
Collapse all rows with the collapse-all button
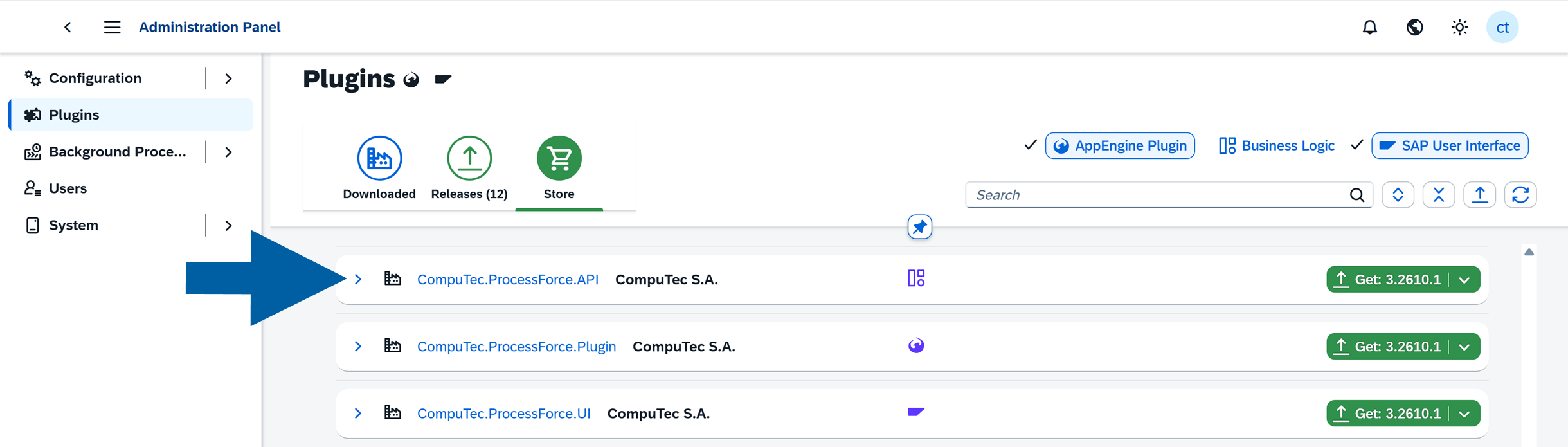1439,195
